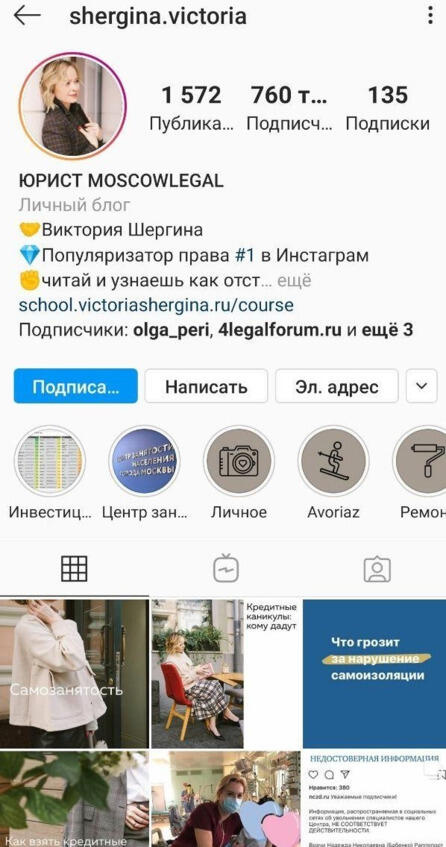
Task: Switch to the tagged photos tab
Action: pyautogui.click(x=377, y=569)
